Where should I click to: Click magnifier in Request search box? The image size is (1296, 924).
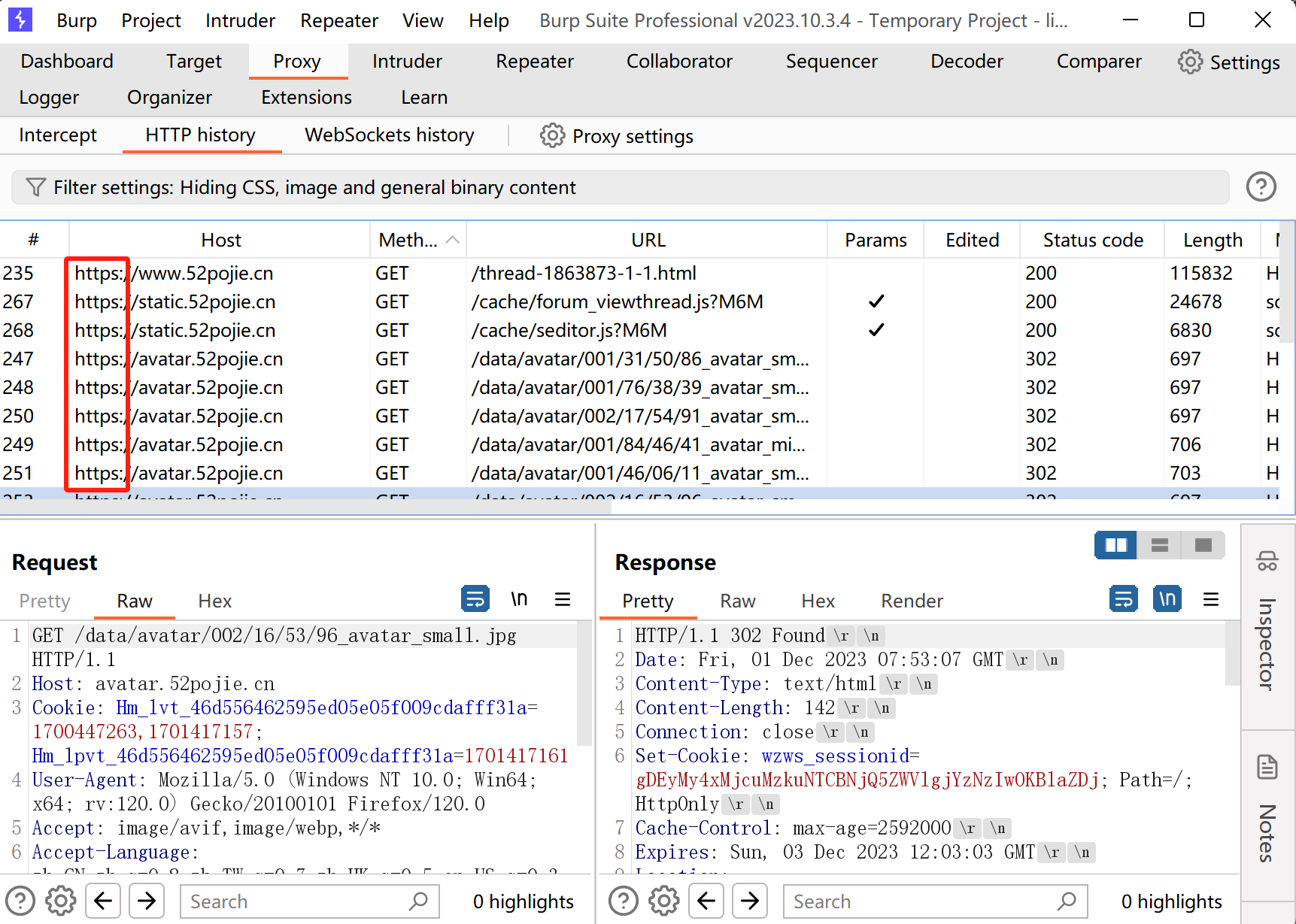pyautogui.click(x=418, y=901)
